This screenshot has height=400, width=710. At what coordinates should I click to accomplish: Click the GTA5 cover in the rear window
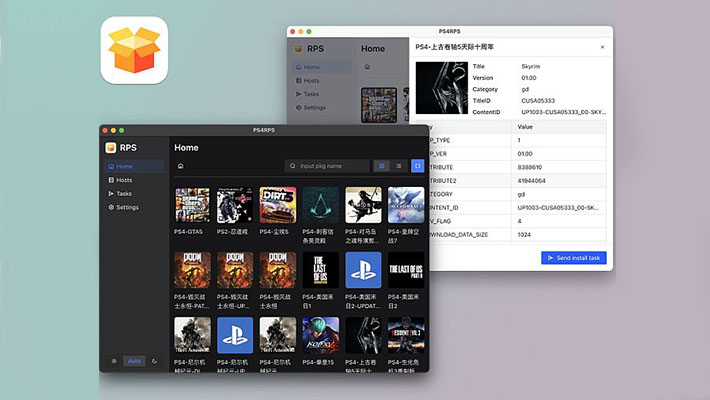[379, 105]
